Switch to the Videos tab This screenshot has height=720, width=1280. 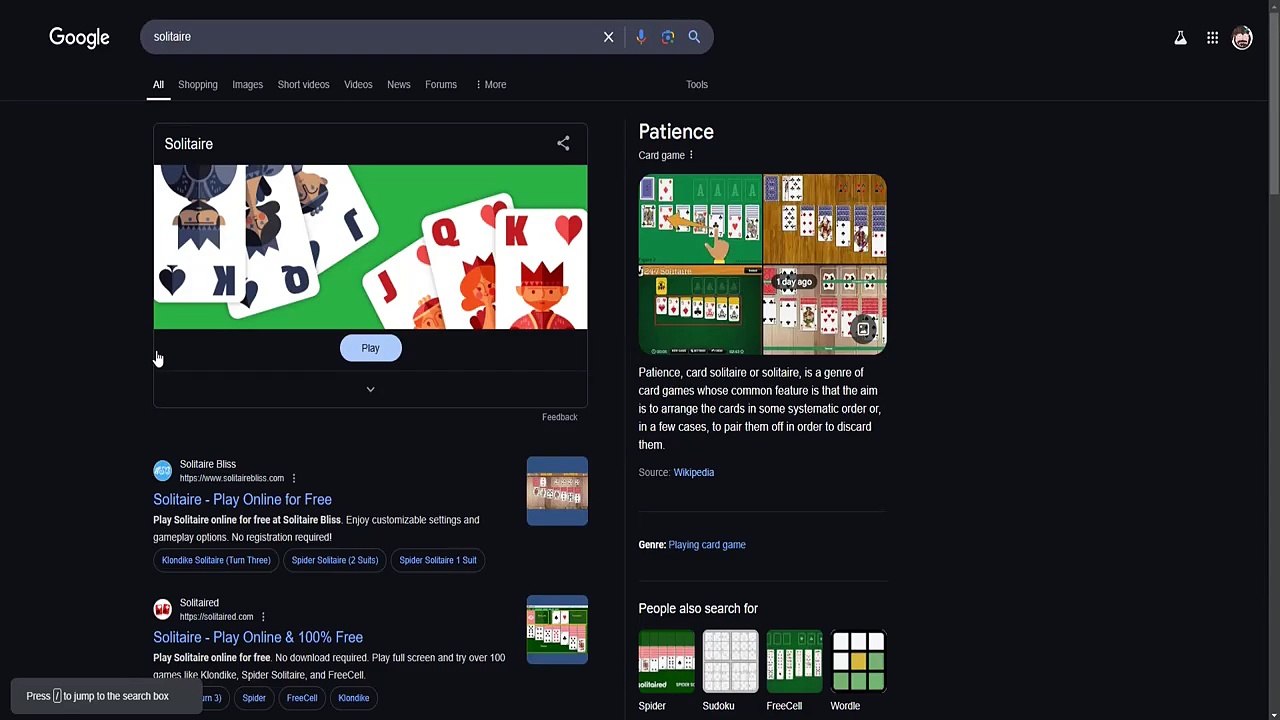pyautogui.click(x=358, y=85)
